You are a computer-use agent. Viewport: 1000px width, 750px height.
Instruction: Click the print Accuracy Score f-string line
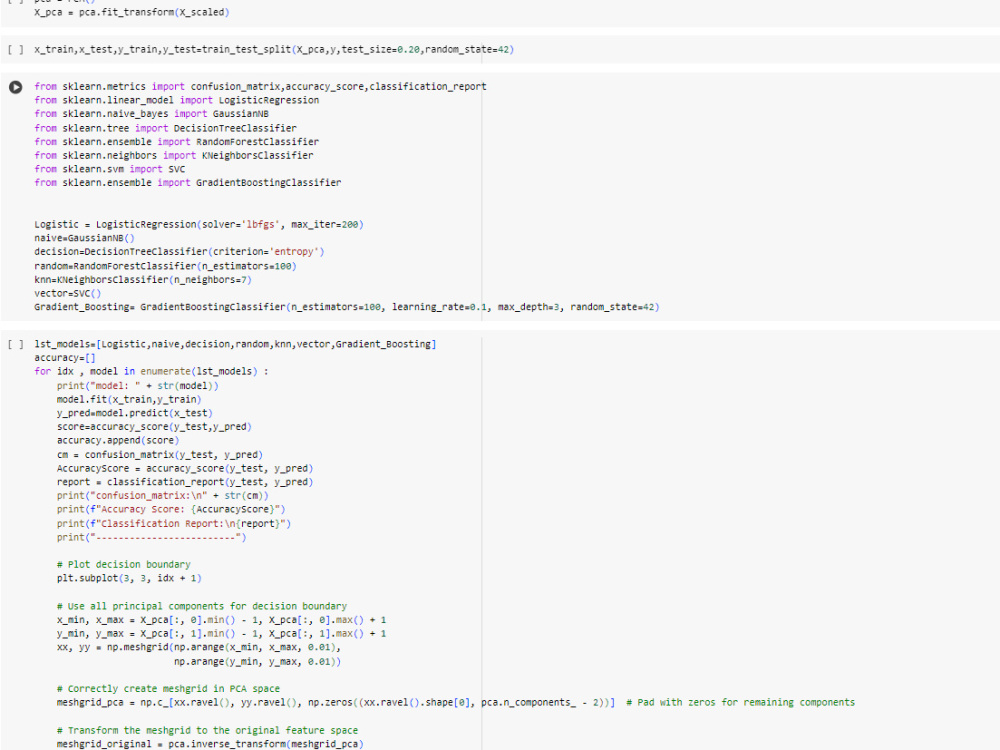(171, 509)
